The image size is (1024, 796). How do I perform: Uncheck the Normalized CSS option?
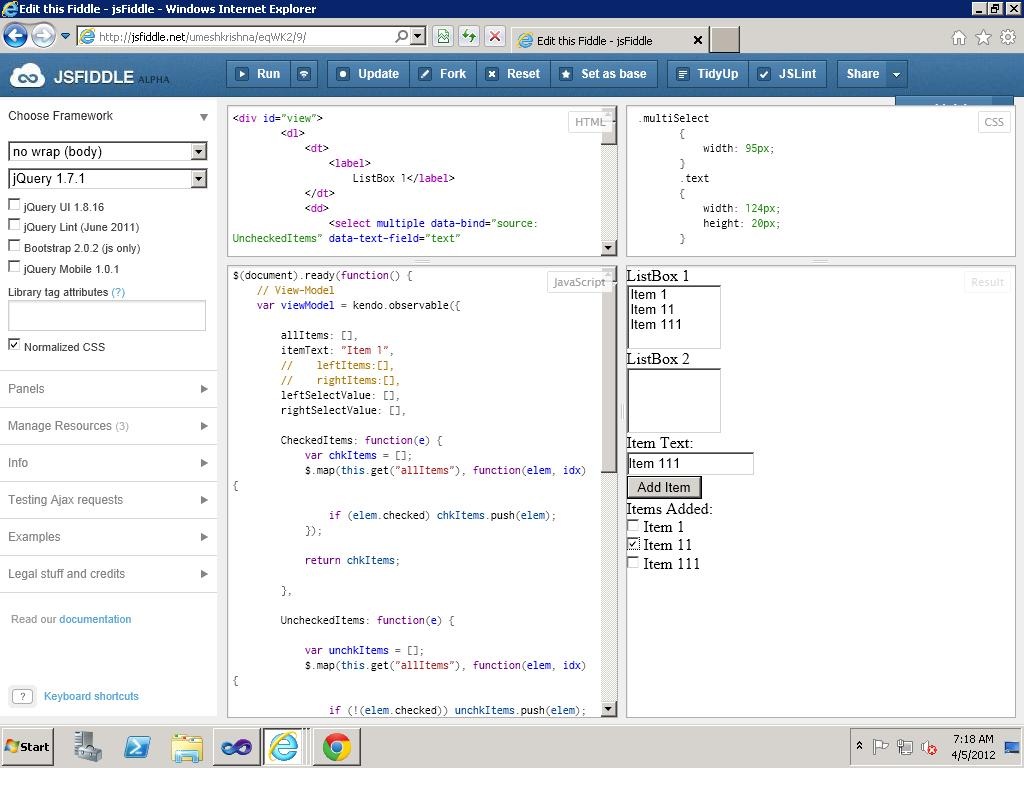pyautogui.click(x=14, y=345)
